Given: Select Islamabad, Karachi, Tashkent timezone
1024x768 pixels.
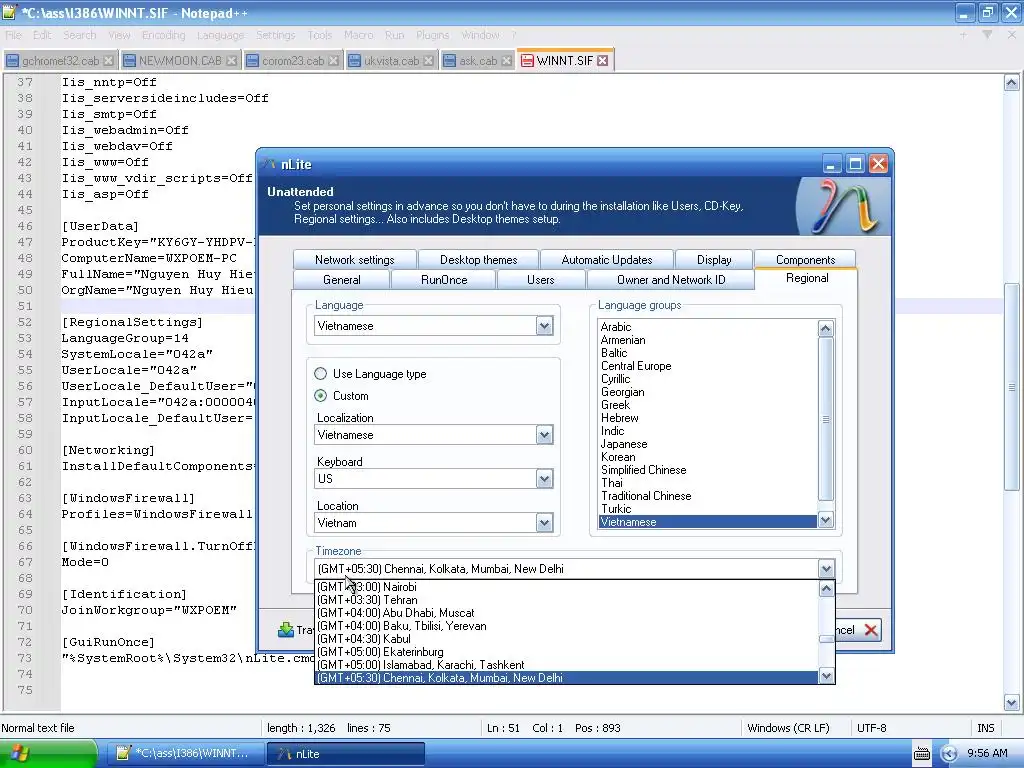Looking at the screenshot, I should 566,665.
